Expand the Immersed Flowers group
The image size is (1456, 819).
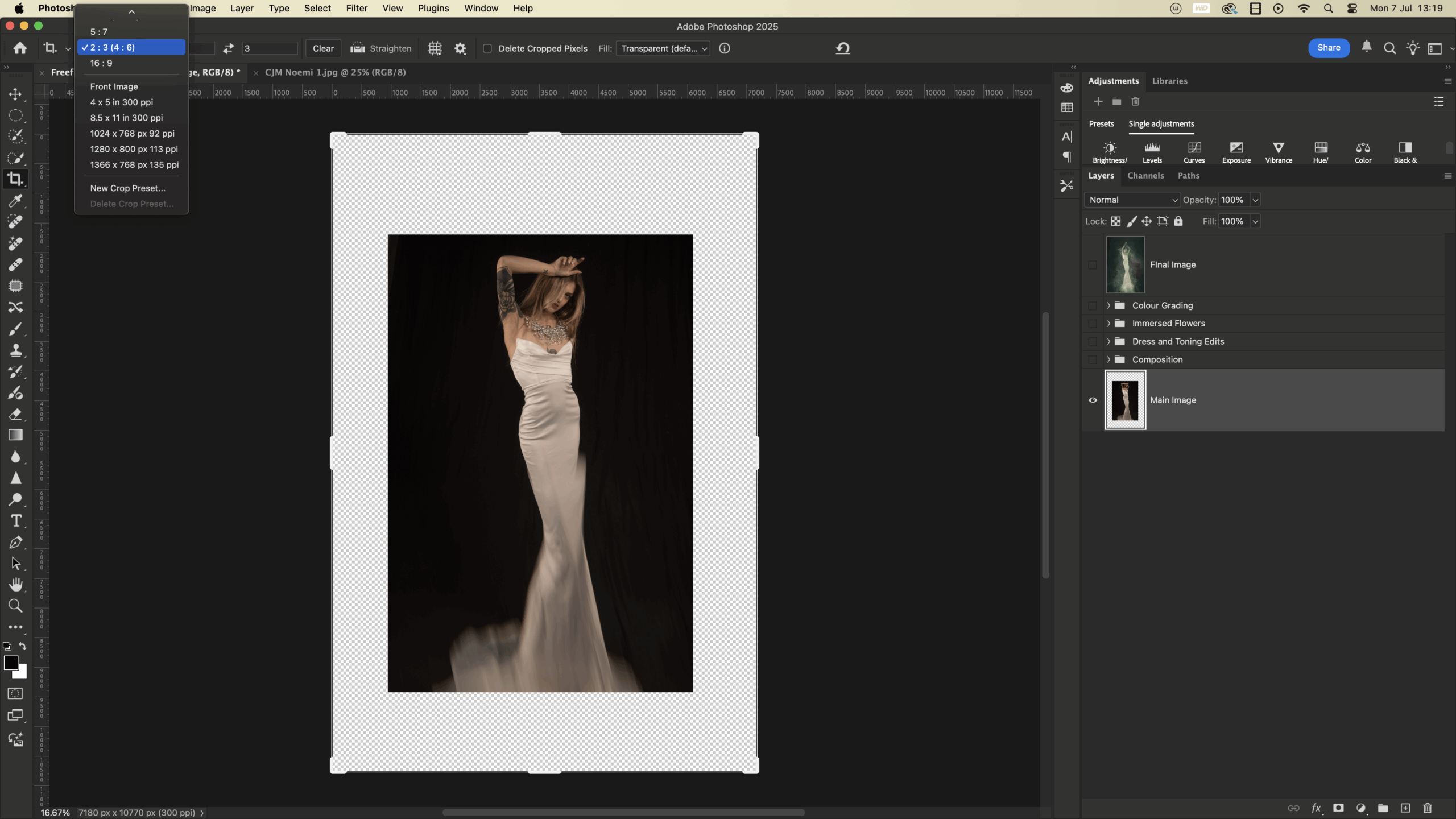pos(1108,323)
